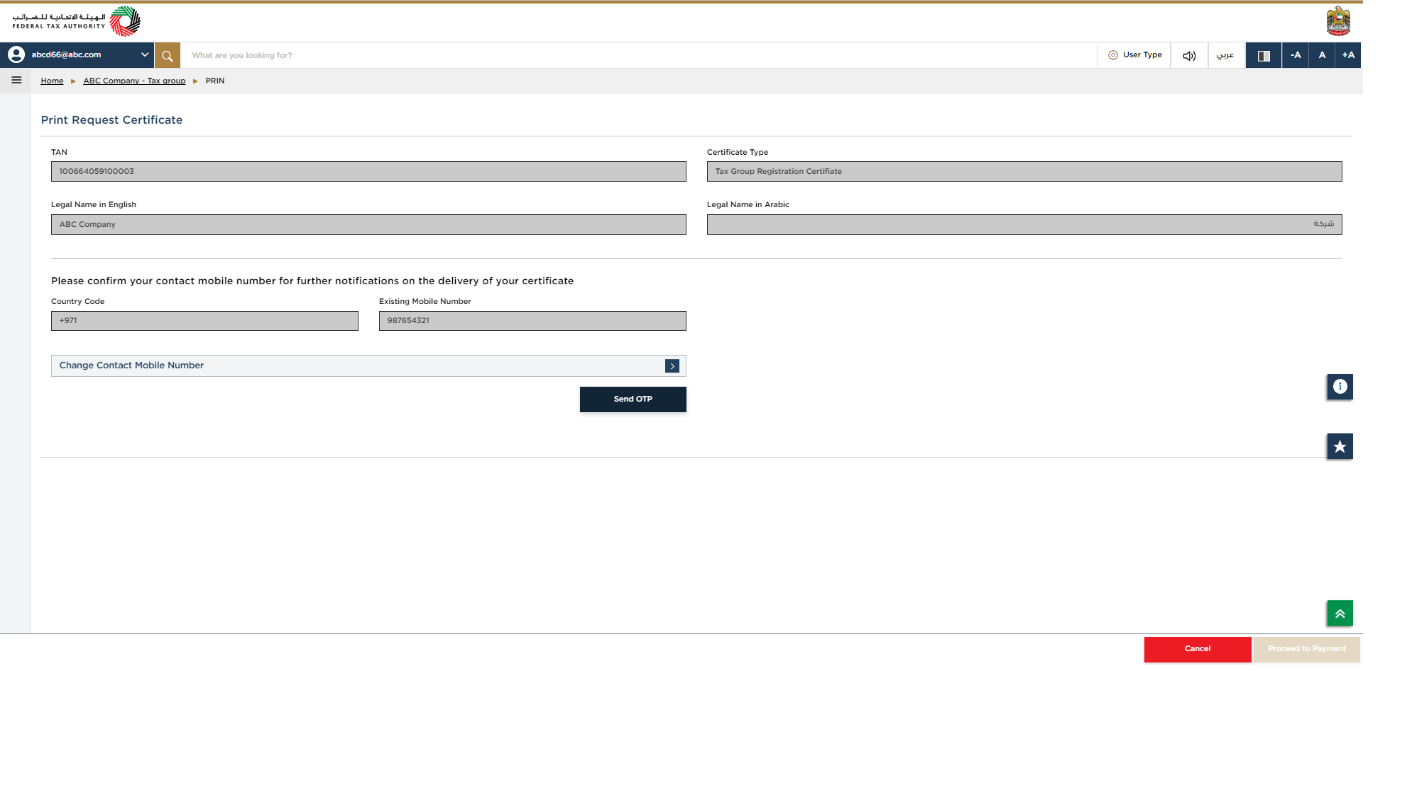Image resolution: width=1414 pixels, height=801 pixels.
Task: Increase font size with +A
Action: point(1348,55)
